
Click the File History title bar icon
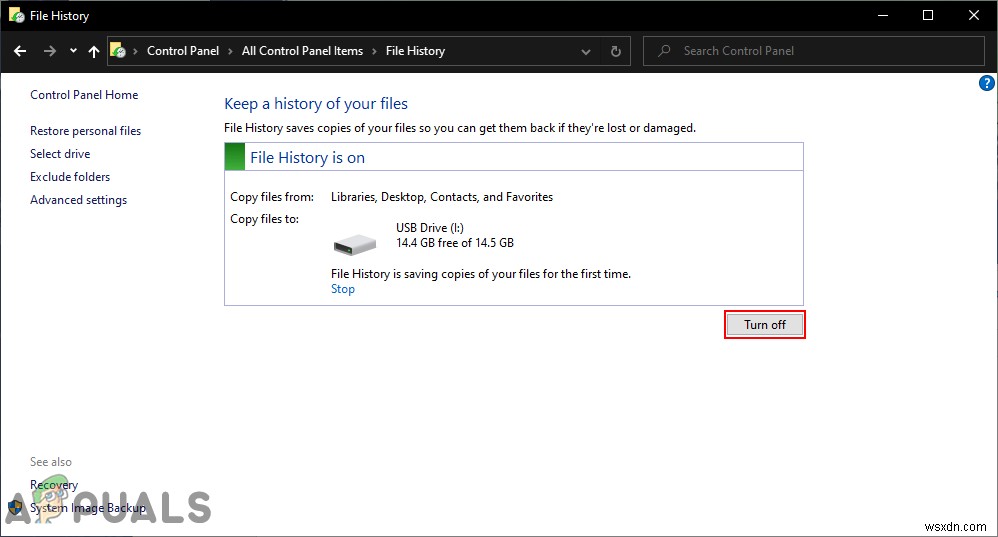(x=17, y=15)
